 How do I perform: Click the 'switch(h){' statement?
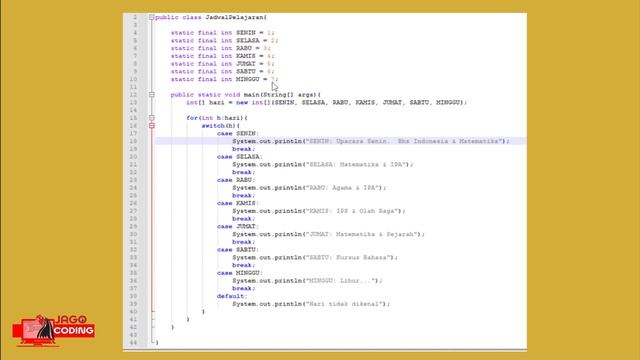click(221, 126)
